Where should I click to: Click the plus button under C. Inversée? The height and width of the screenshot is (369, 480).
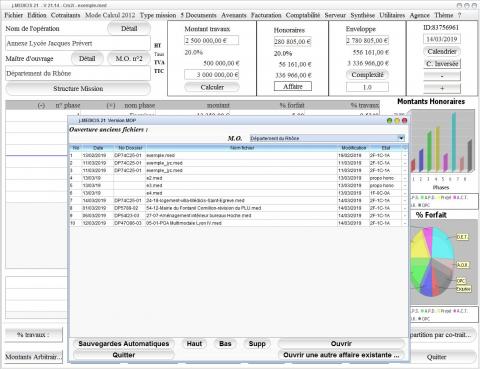442,88
